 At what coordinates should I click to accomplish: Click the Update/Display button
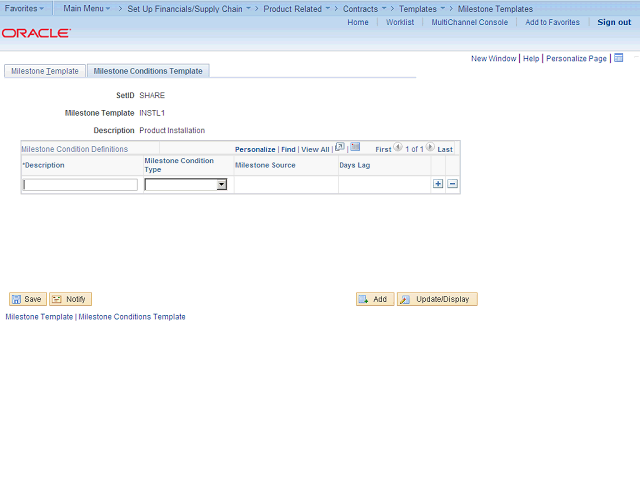click(437, 299)
